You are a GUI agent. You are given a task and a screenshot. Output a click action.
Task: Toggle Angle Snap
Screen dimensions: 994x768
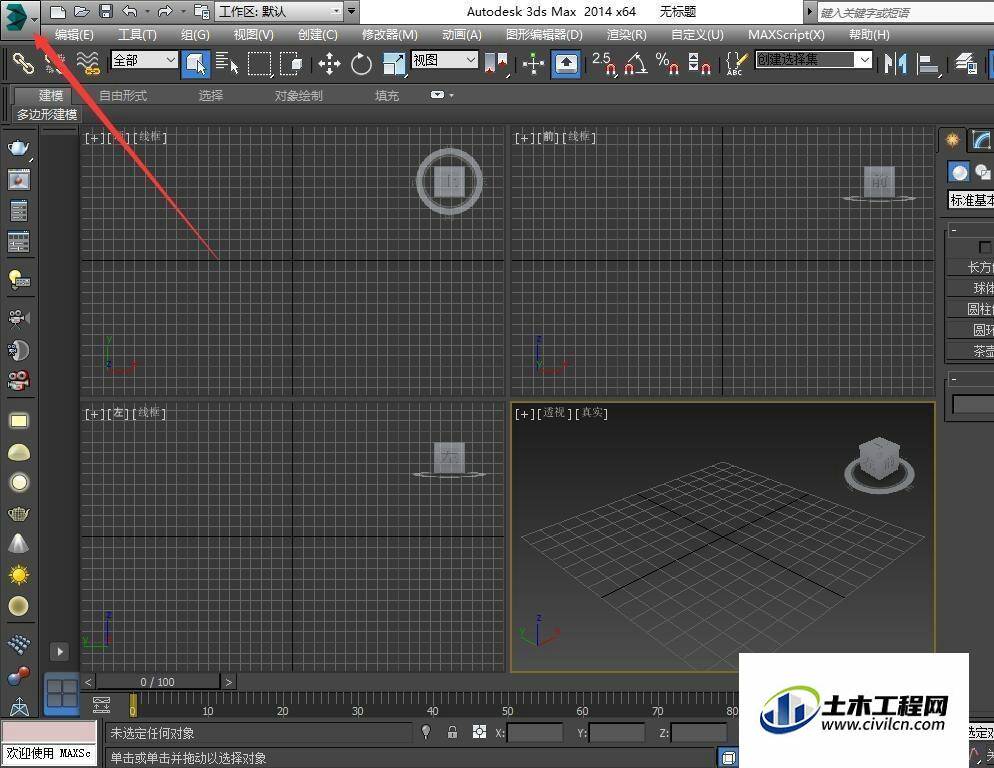636,63
